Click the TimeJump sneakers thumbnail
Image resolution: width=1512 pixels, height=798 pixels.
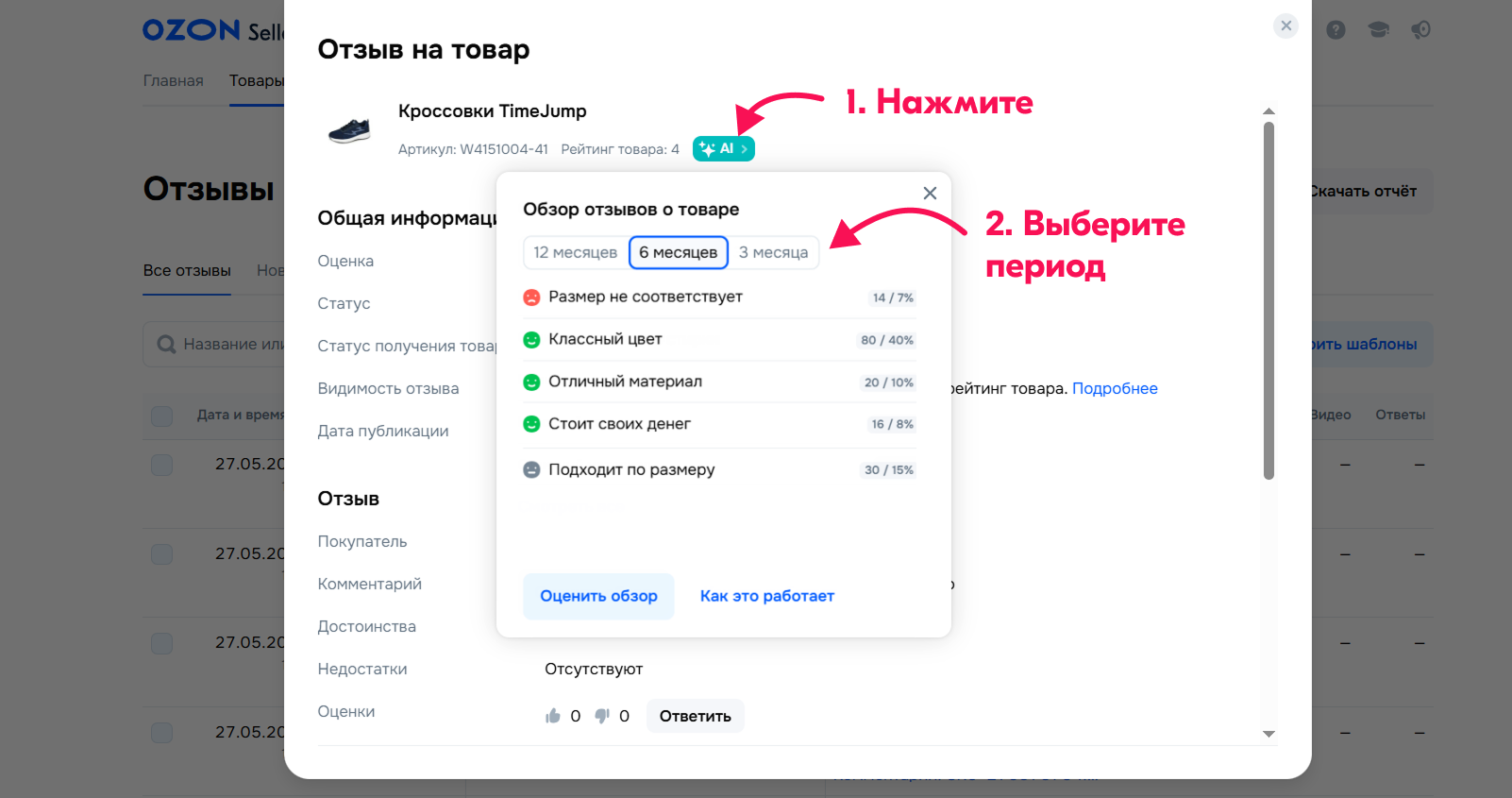(349, 130)
